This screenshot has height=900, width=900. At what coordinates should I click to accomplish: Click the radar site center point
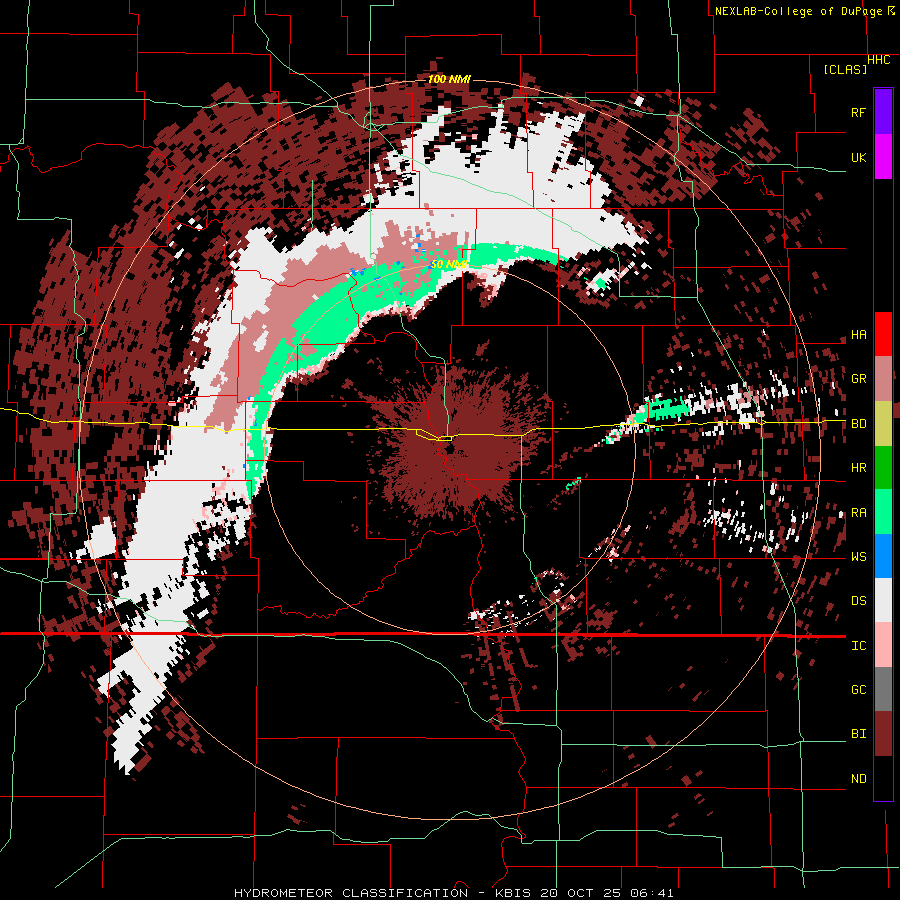pos(449,448)
